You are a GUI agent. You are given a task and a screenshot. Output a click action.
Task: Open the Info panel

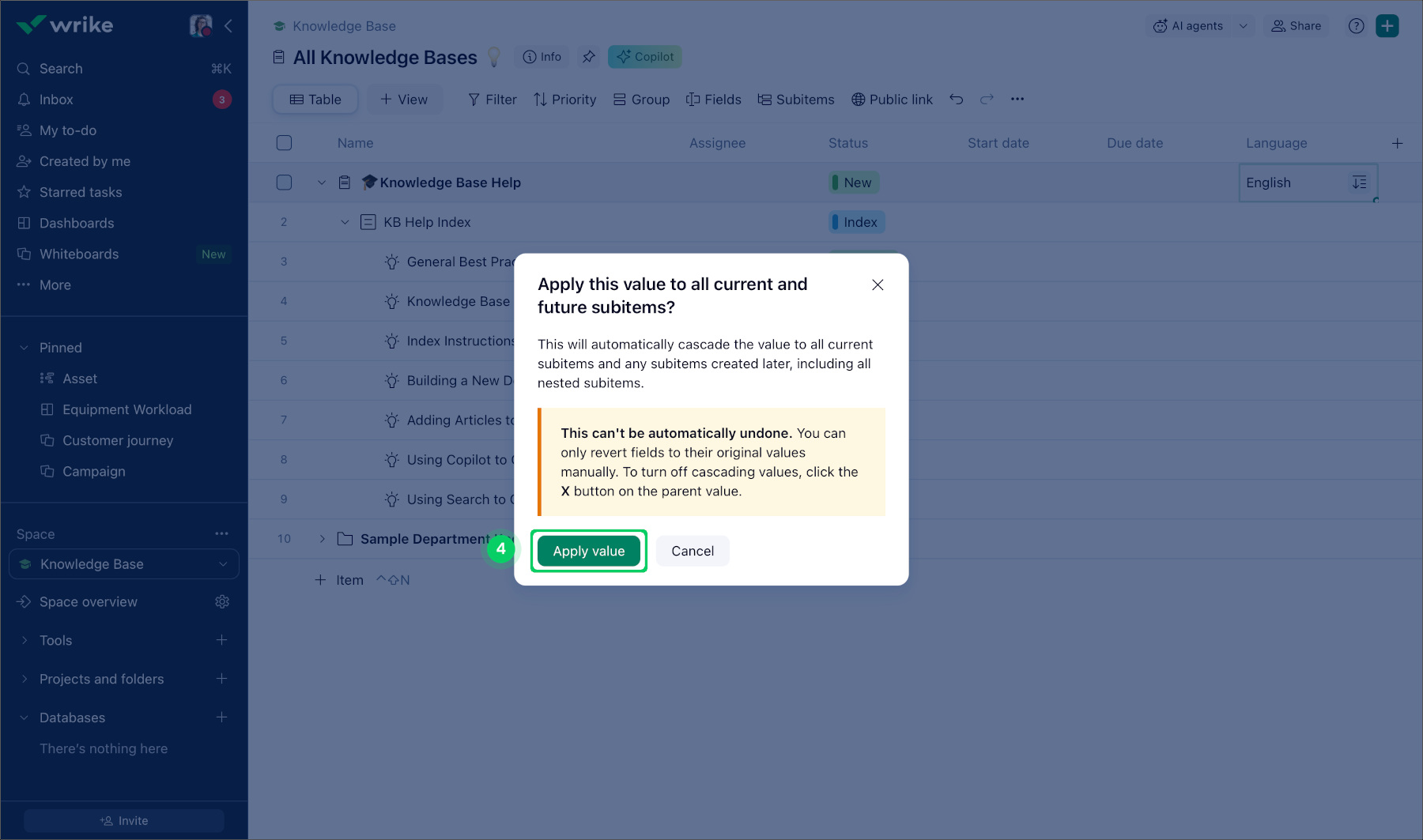(542, 57)
